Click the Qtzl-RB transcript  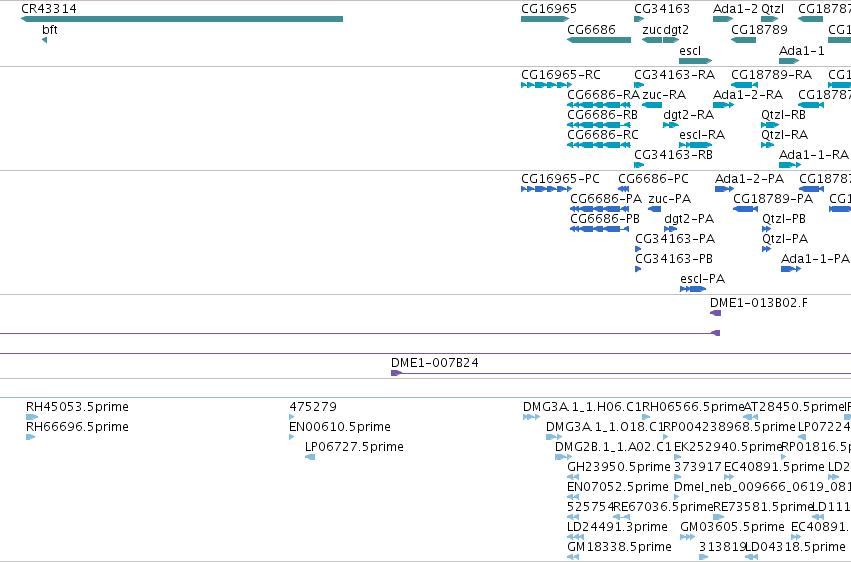coord(783,114)
